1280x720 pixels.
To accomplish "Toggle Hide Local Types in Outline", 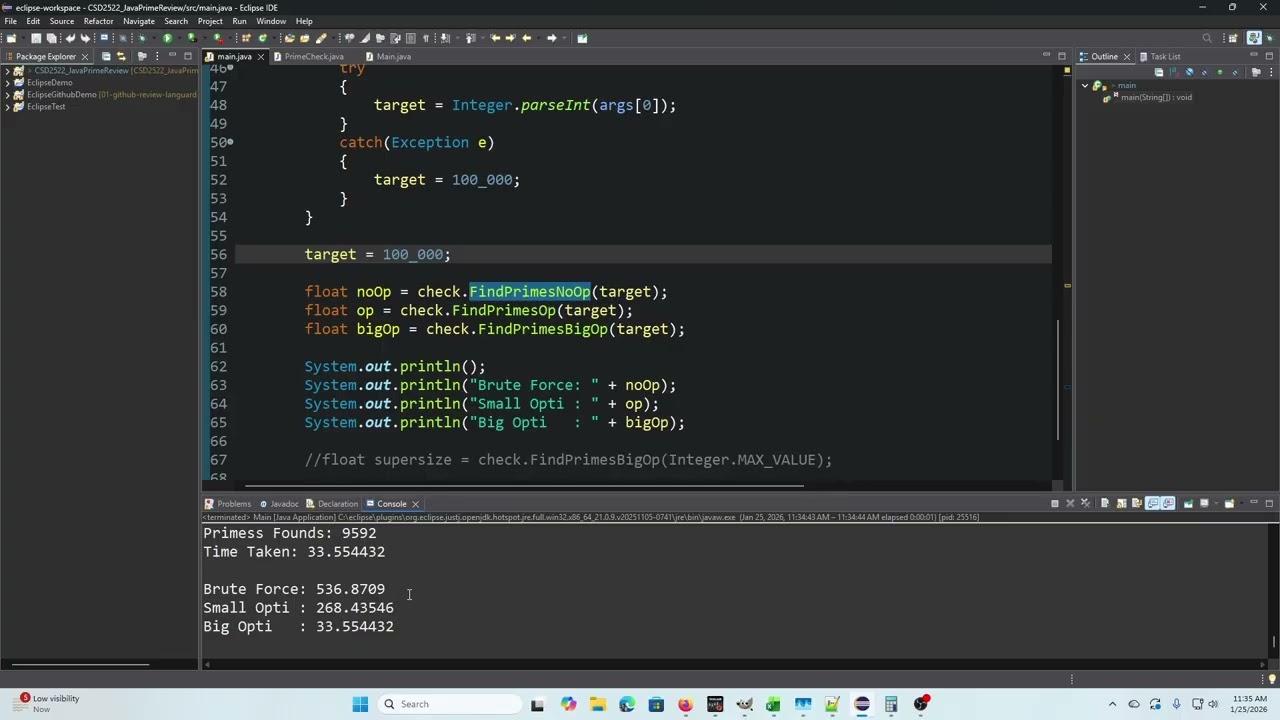I will [1235, 72].
